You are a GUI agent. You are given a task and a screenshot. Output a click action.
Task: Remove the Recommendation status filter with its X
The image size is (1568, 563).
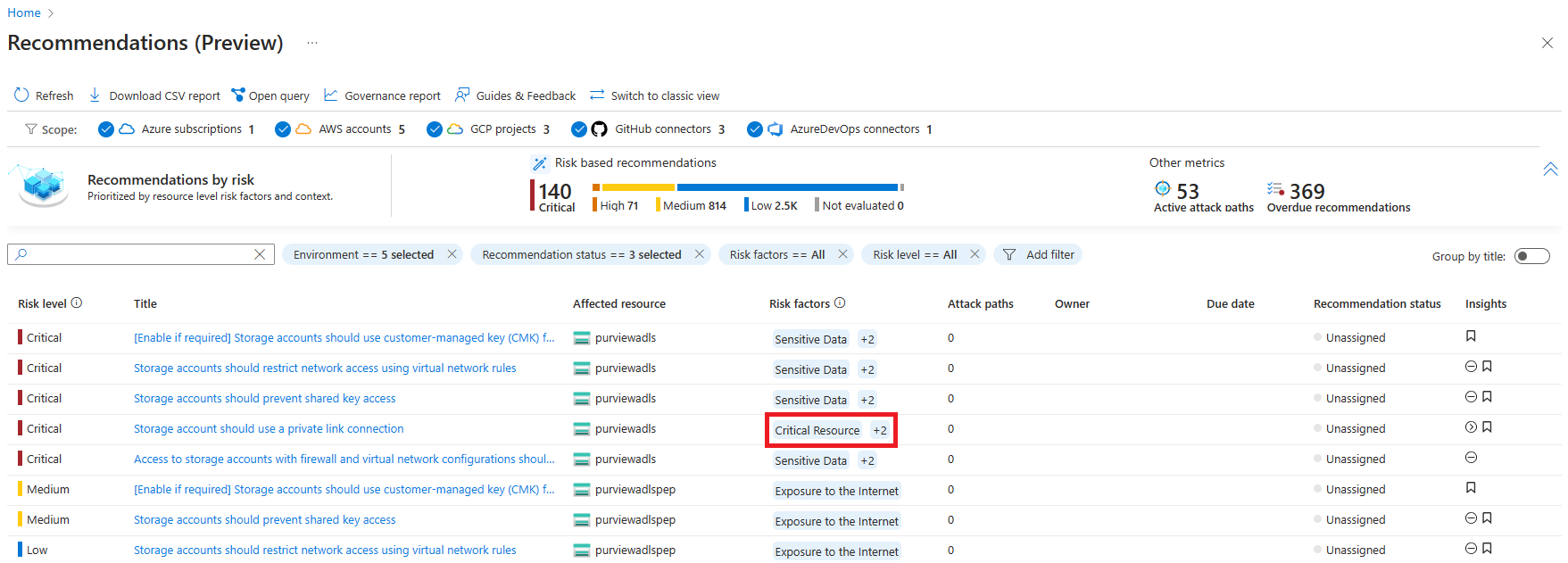click(x=700, y=254)
